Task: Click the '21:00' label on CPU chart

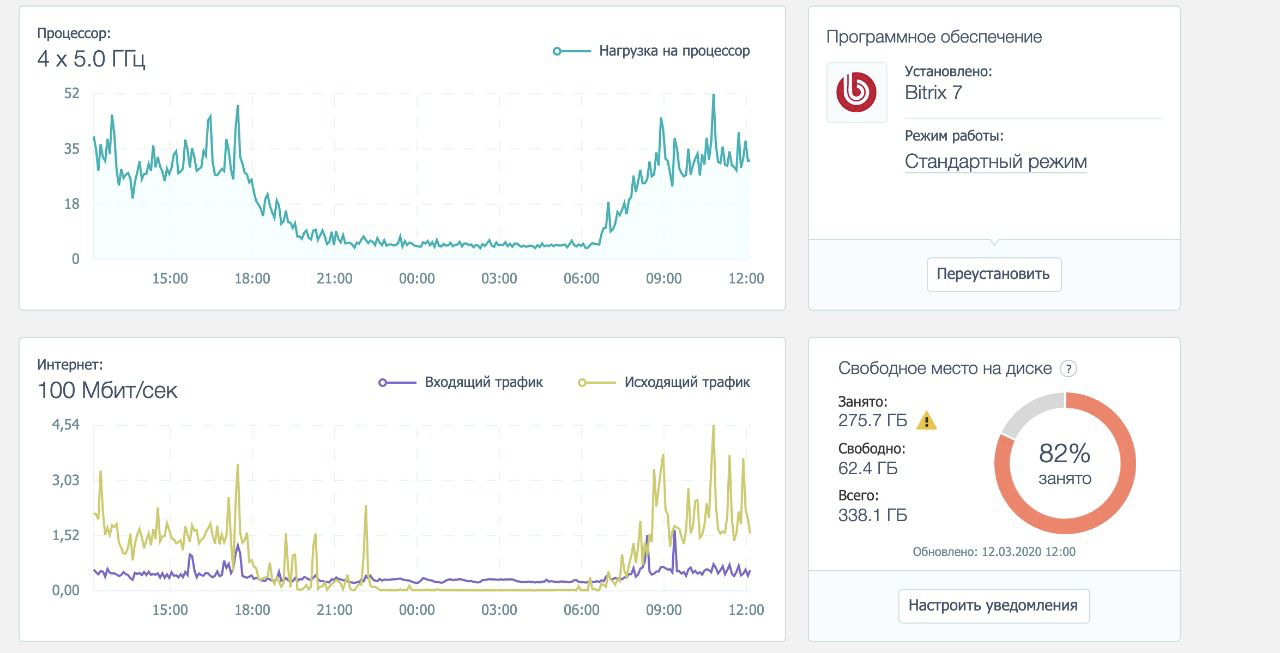Action: tap(334, 278)
